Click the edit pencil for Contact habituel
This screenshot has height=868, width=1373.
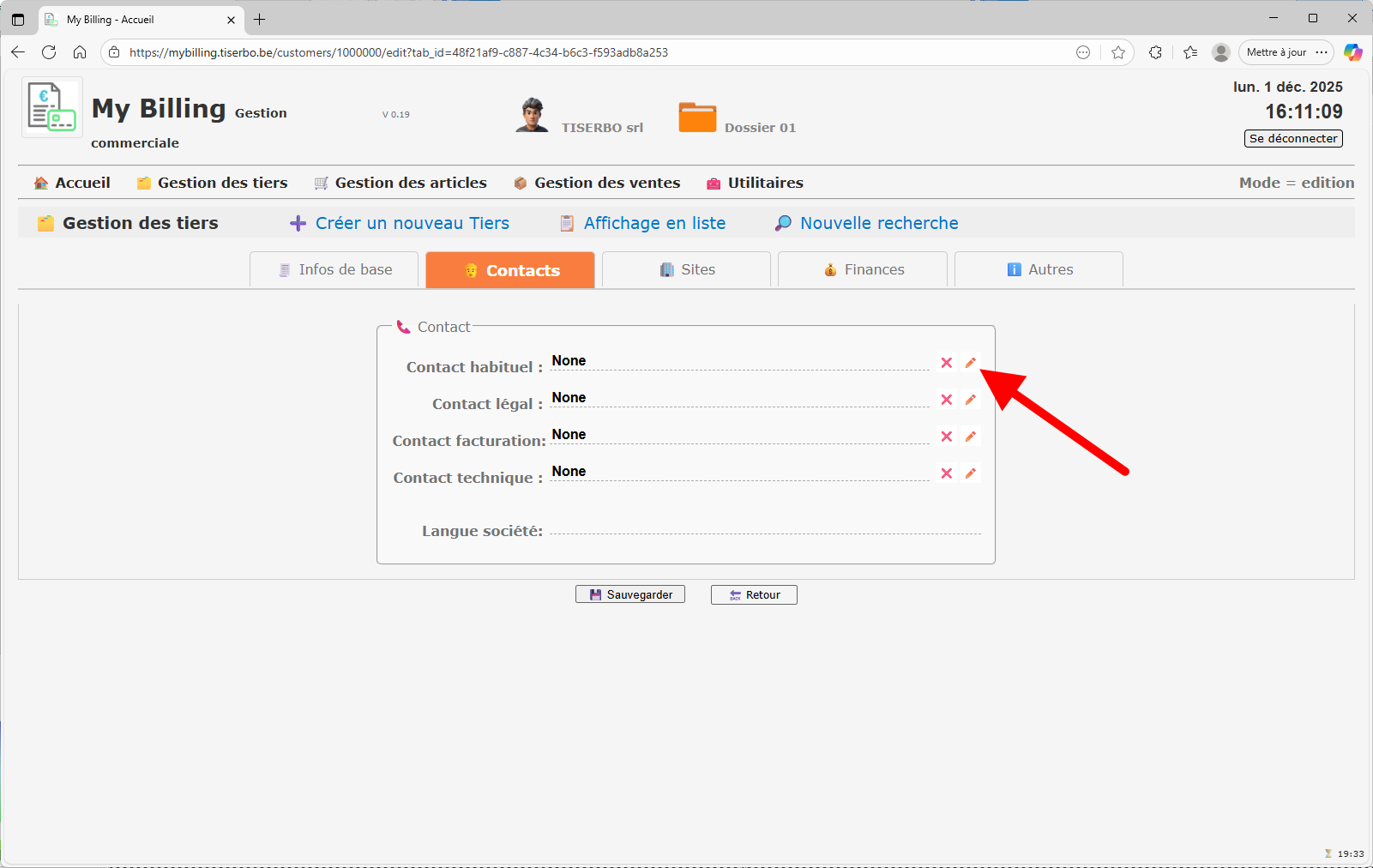coord(970,363)
